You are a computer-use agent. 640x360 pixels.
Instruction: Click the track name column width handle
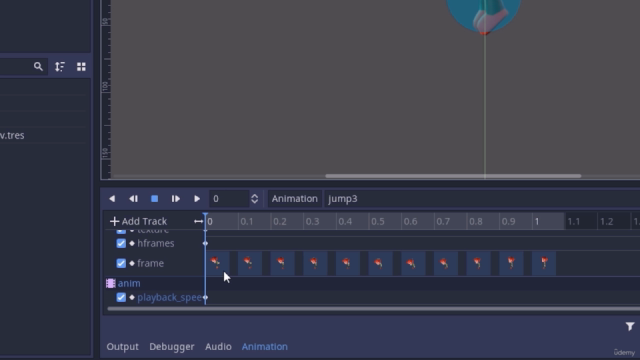point(198,221)
